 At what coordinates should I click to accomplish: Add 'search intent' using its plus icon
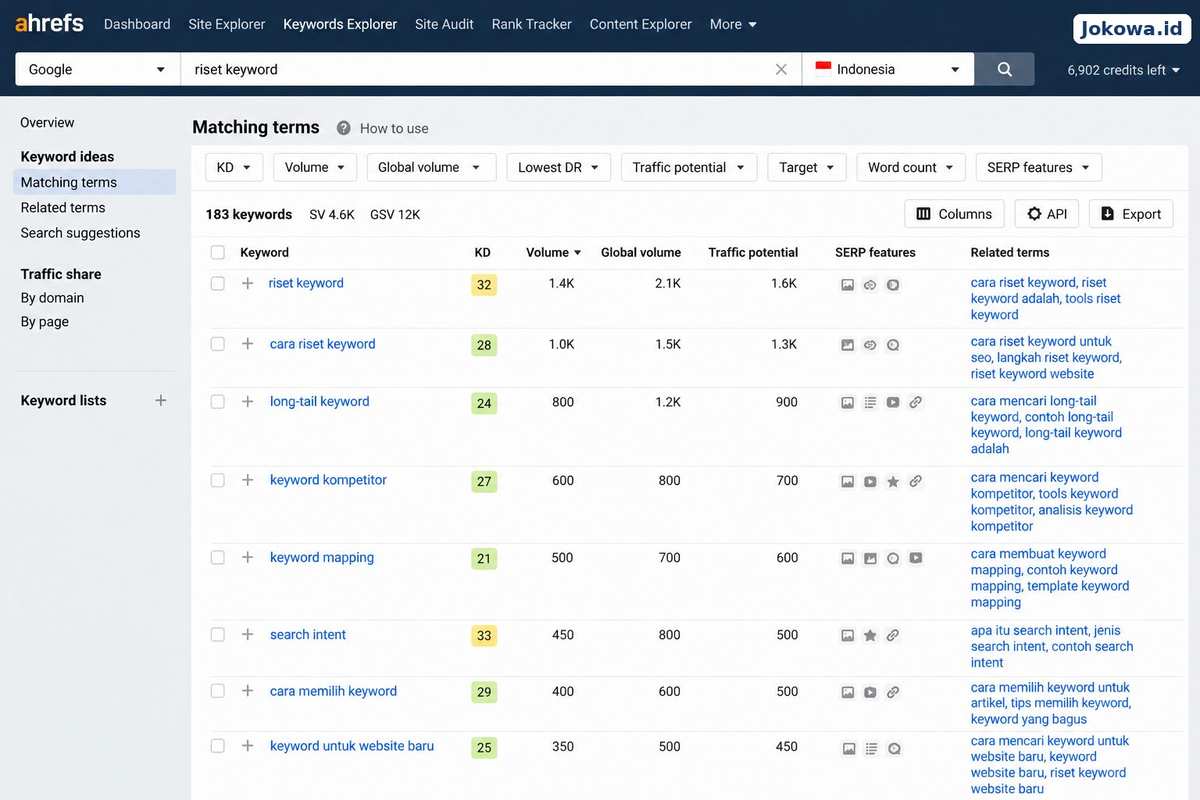[247, 634]
